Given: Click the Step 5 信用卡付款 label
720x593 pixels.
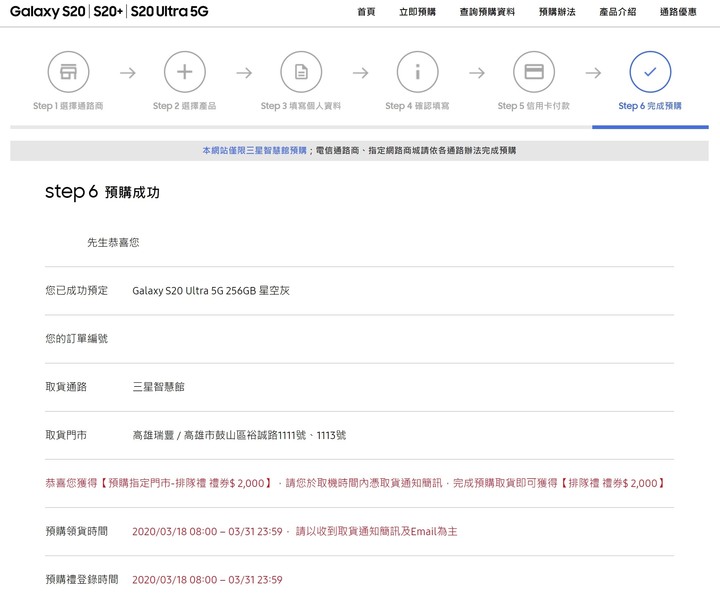Looking at the screenshot, I should tap(534, 106).
